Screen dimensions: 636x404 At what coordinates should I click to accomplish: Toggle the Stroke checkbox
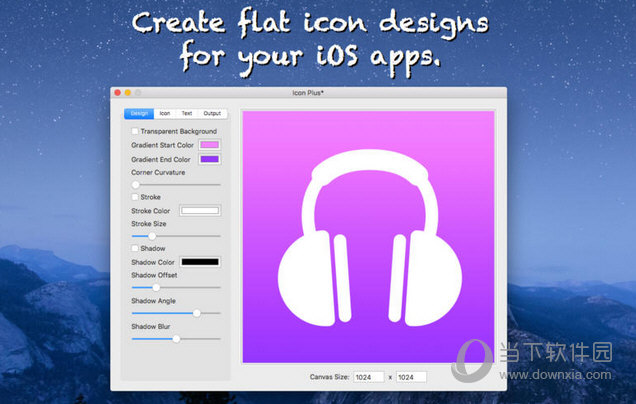pyautogui.click(x=135, y=197)
